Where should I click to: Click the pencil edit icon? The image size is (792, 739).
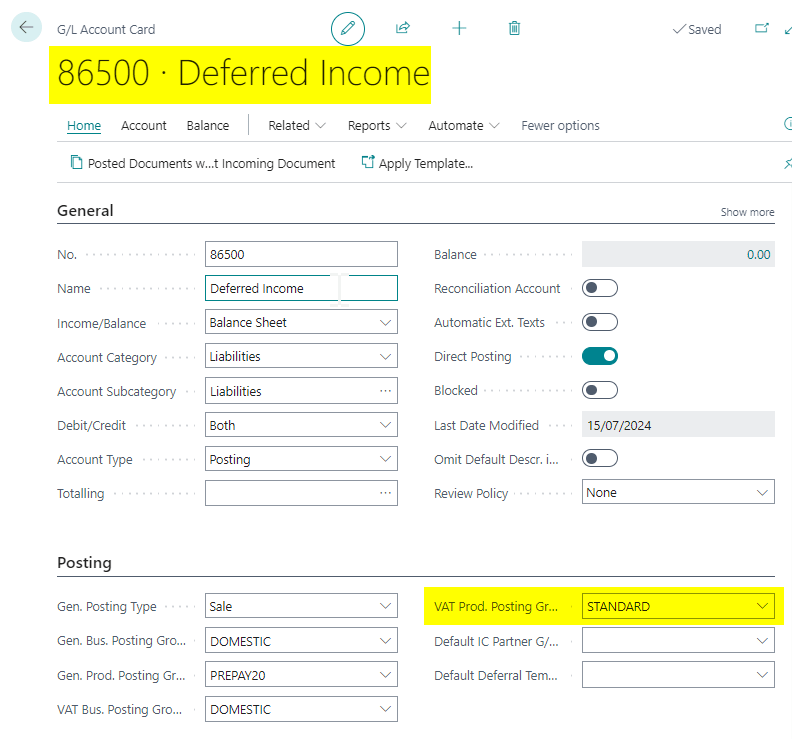(348, 29)
